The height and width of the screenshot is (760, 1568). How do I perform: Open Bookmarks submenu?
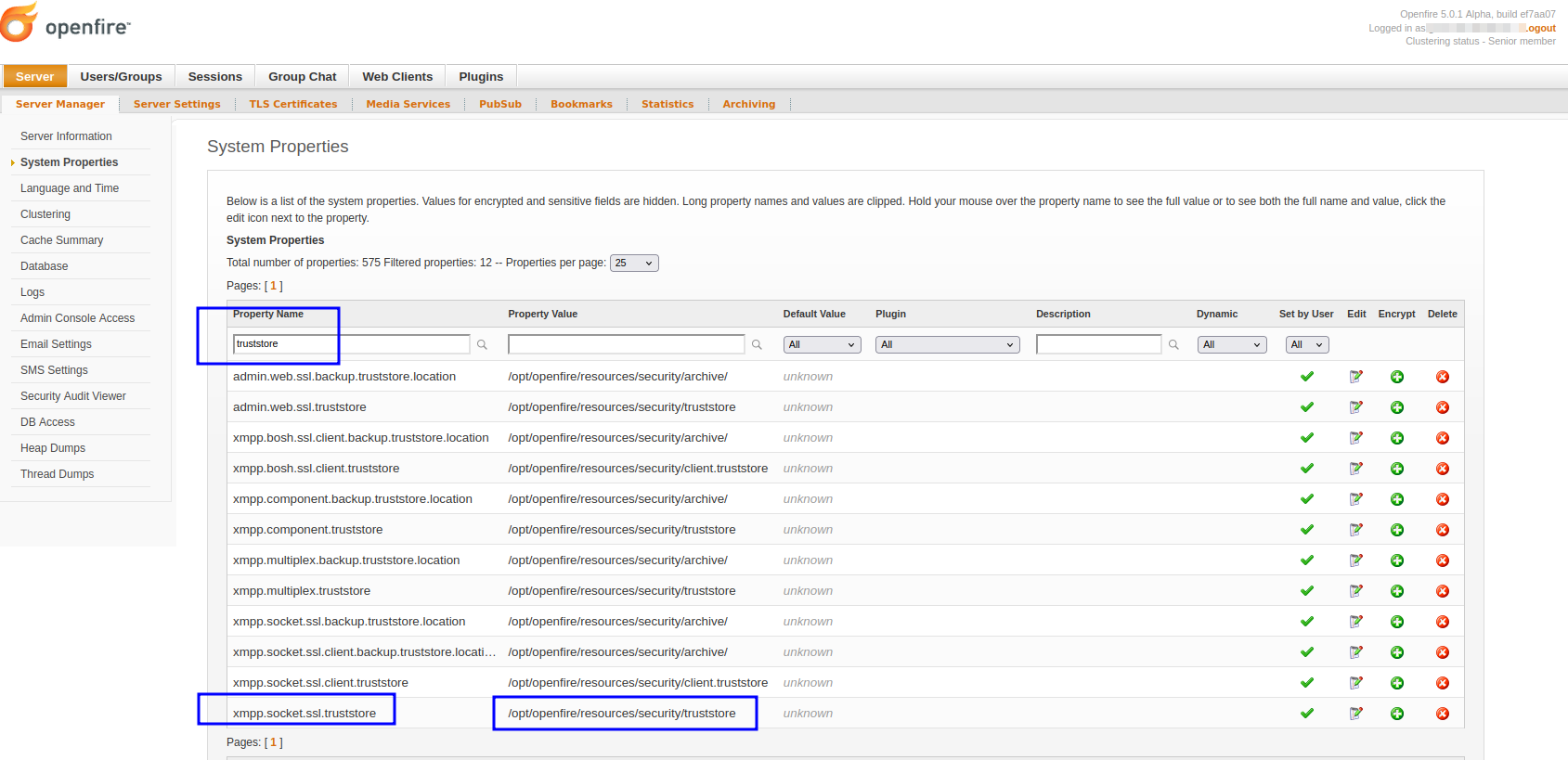coord(581,104)
